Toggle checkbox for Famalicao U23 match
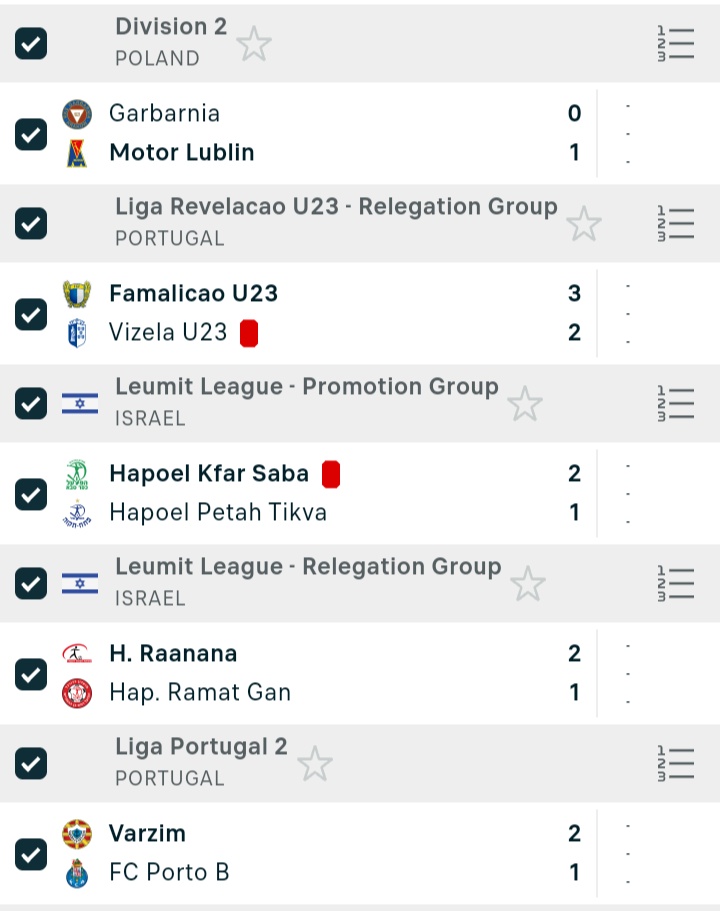 [x=31, y=314]
